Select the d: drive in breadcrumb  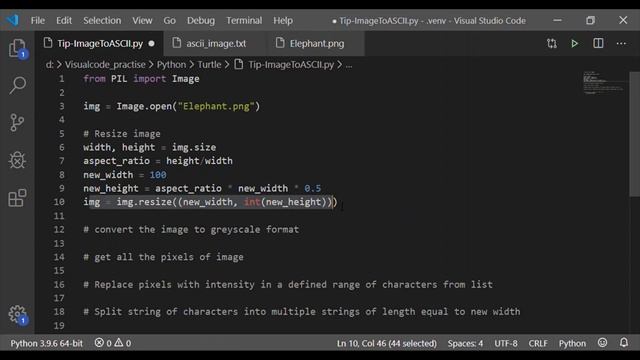49,64
